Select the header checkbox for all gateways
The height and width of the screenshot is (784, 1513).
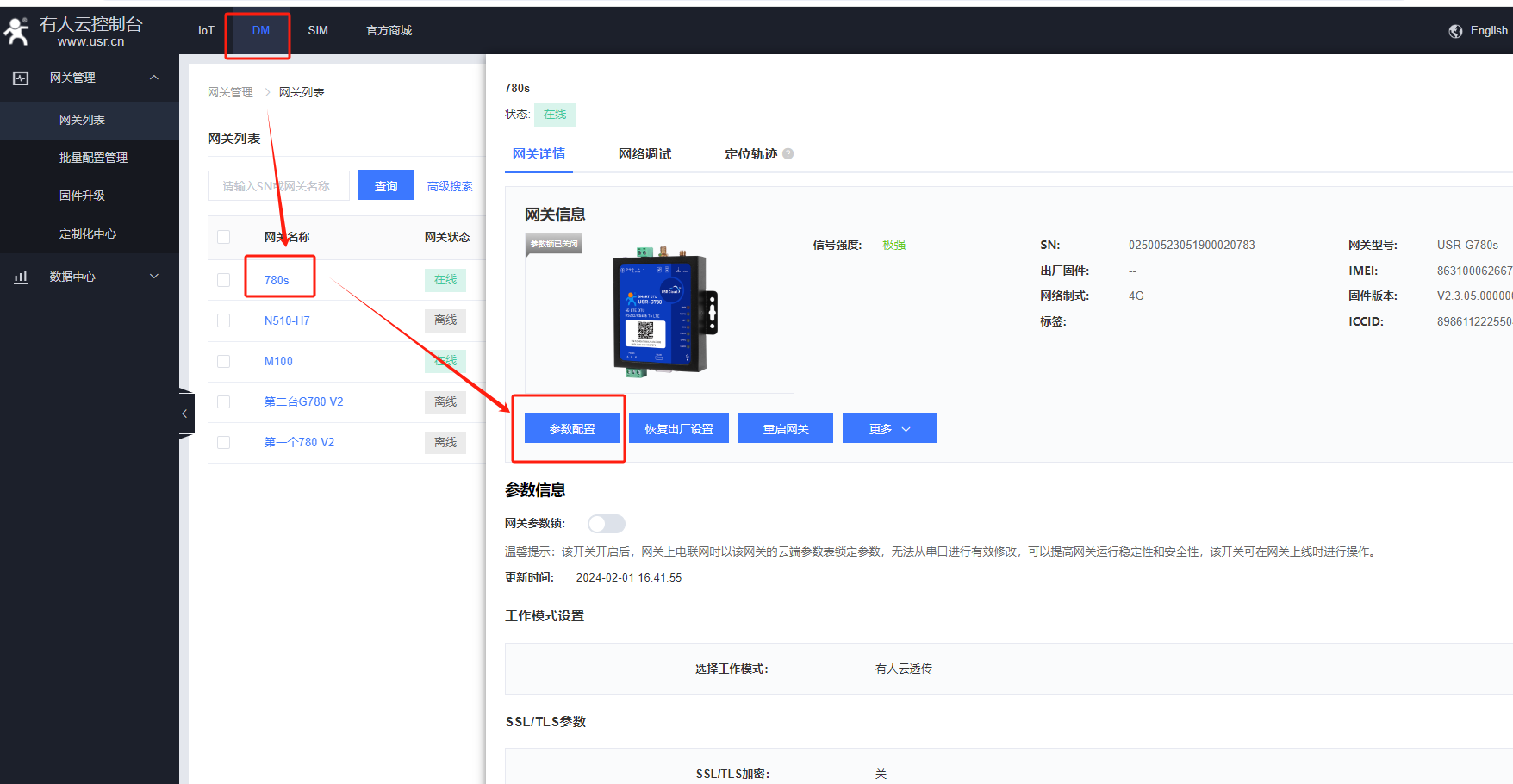(x=224, y=237)
